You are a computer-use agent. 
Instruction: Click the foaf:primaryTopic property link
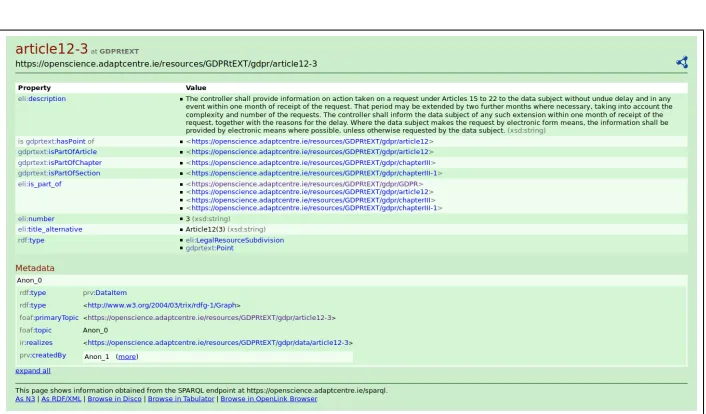point(49,318)
